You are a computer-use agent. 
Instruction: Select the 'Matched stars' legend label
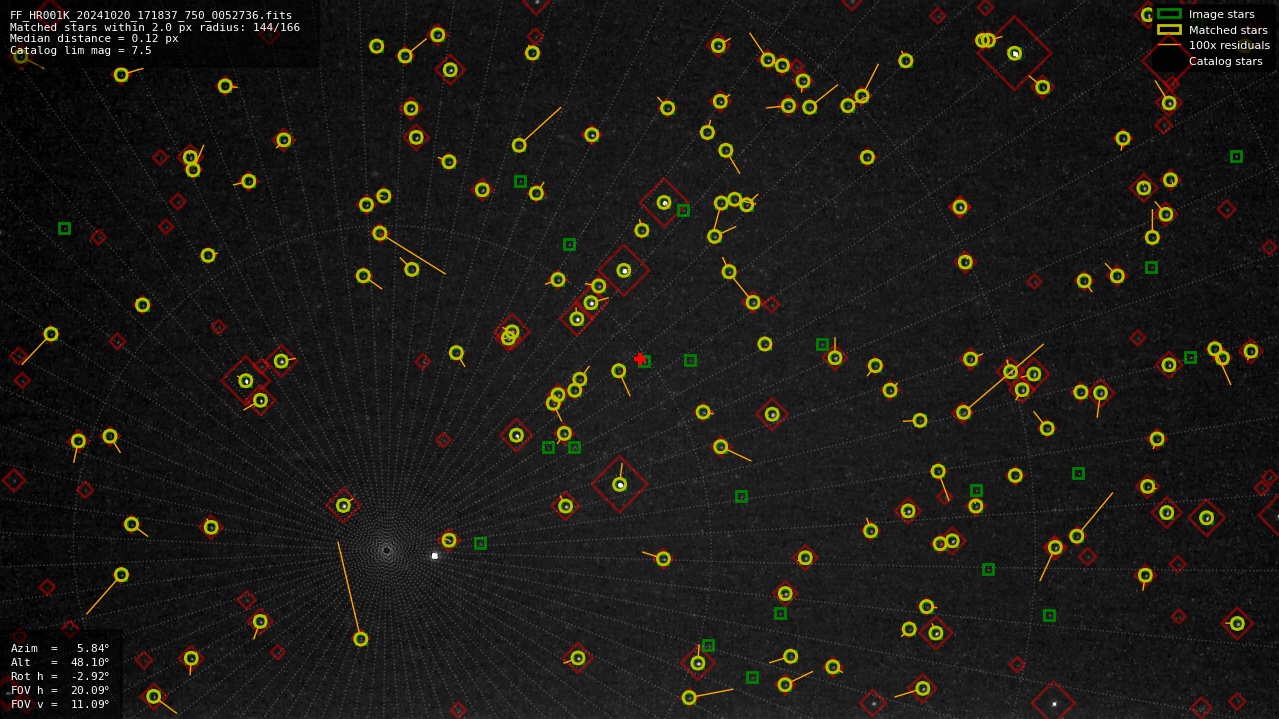(x=1228, y=30)
